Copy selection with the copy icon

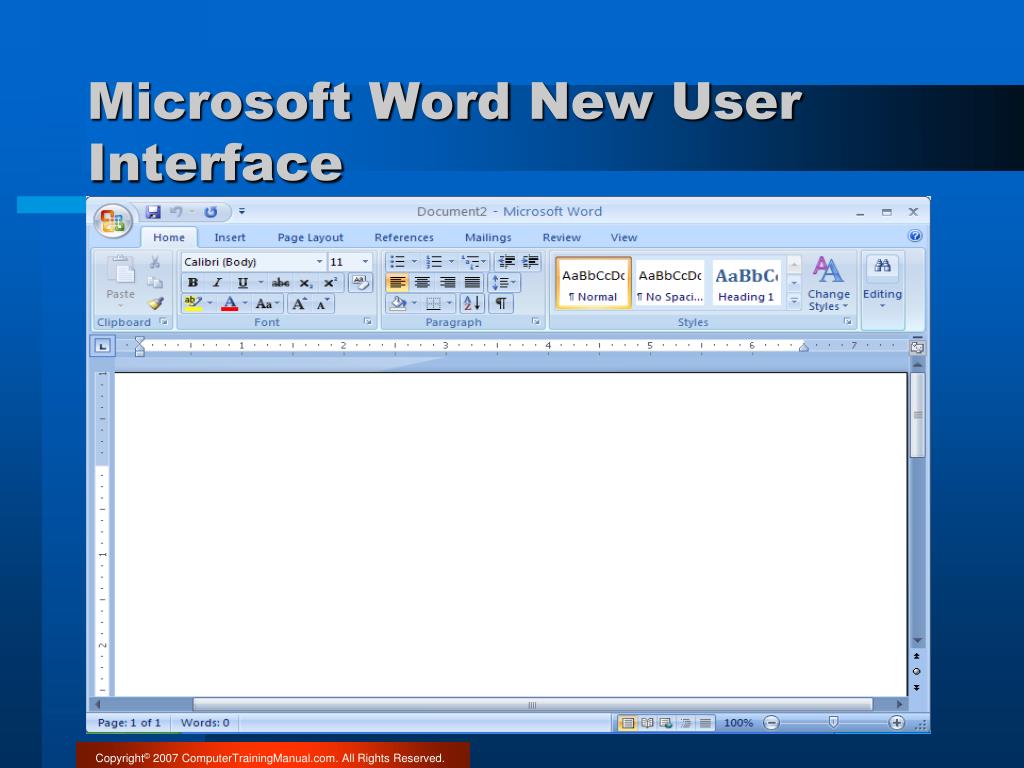tap(155, 282)
